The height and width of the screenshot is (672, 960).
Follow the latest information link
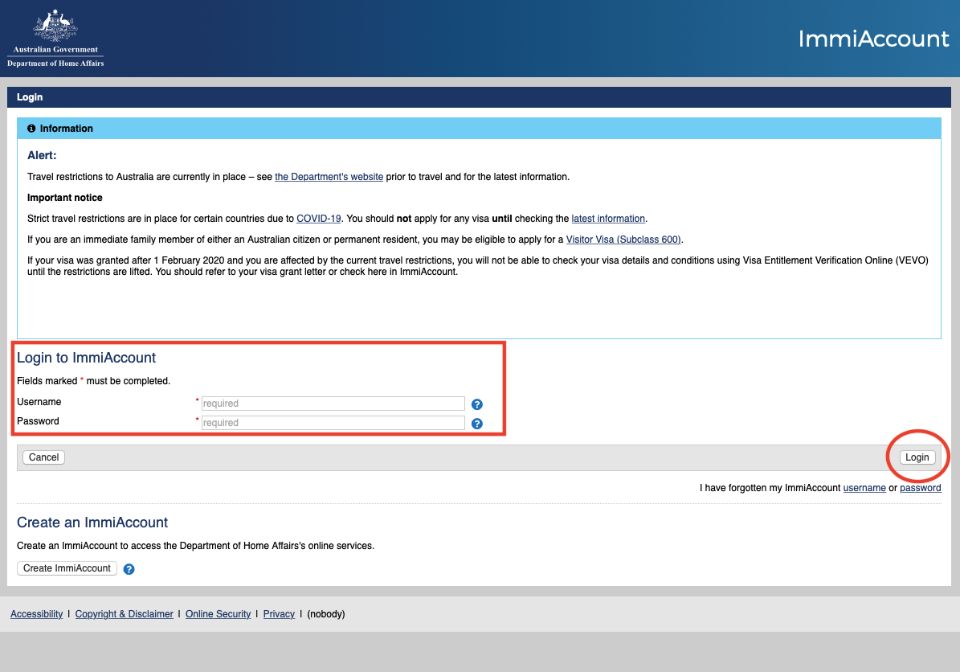pos(608,218)
